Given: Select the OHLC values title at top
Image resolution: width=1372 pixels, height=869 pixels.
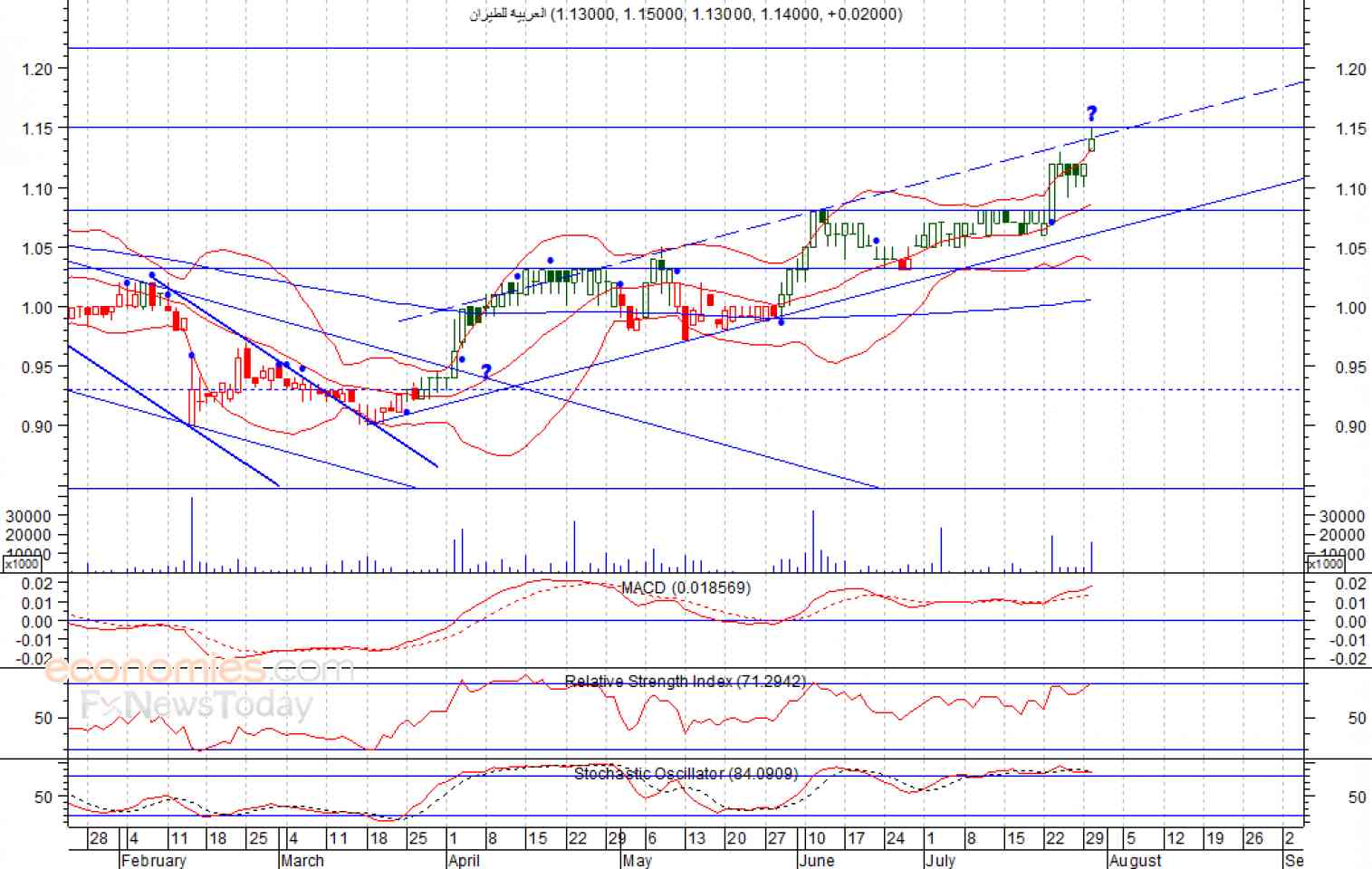Looking at the screenshot, I should coord(686,14).
